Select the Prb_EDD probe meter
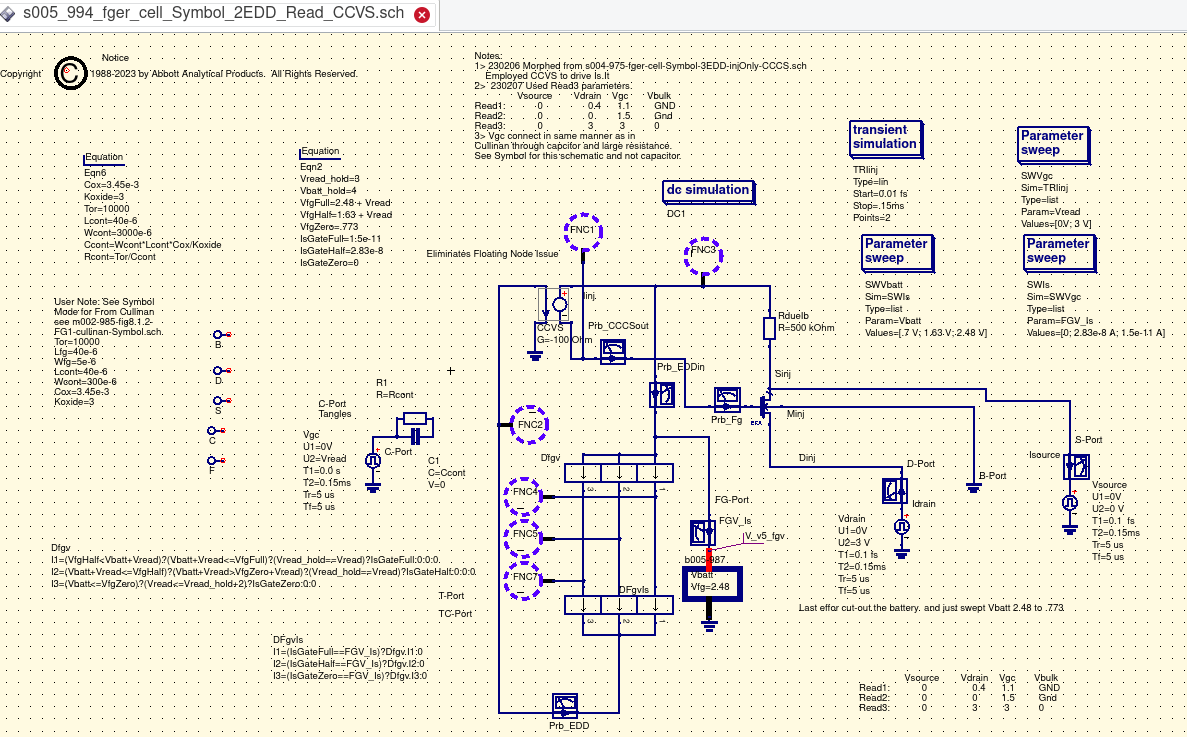Image resolution: width=1187 pixels, height=737 pixels. (x=563, y=706)
